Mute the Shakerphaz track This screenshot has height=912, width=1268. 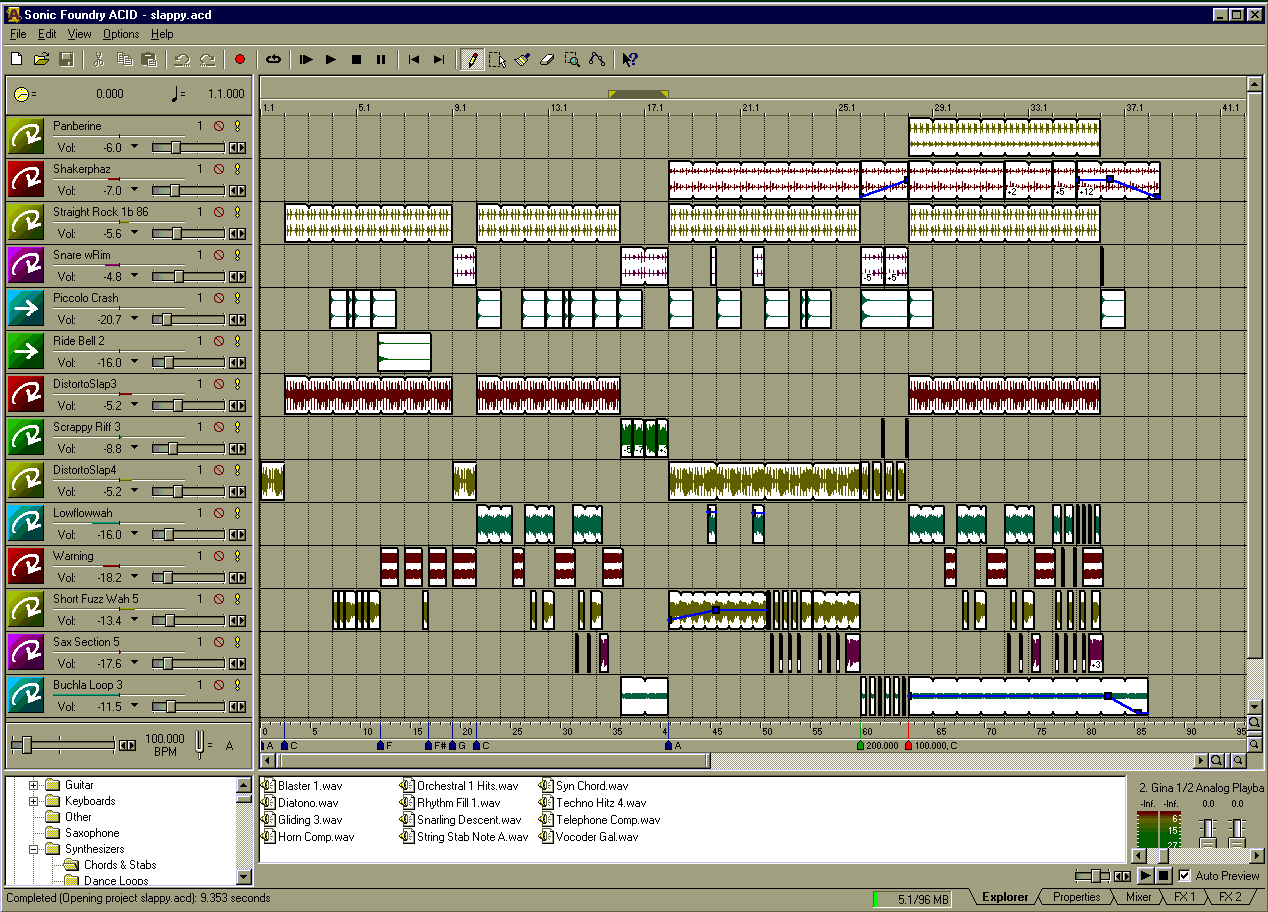click(x=219, y=169)
